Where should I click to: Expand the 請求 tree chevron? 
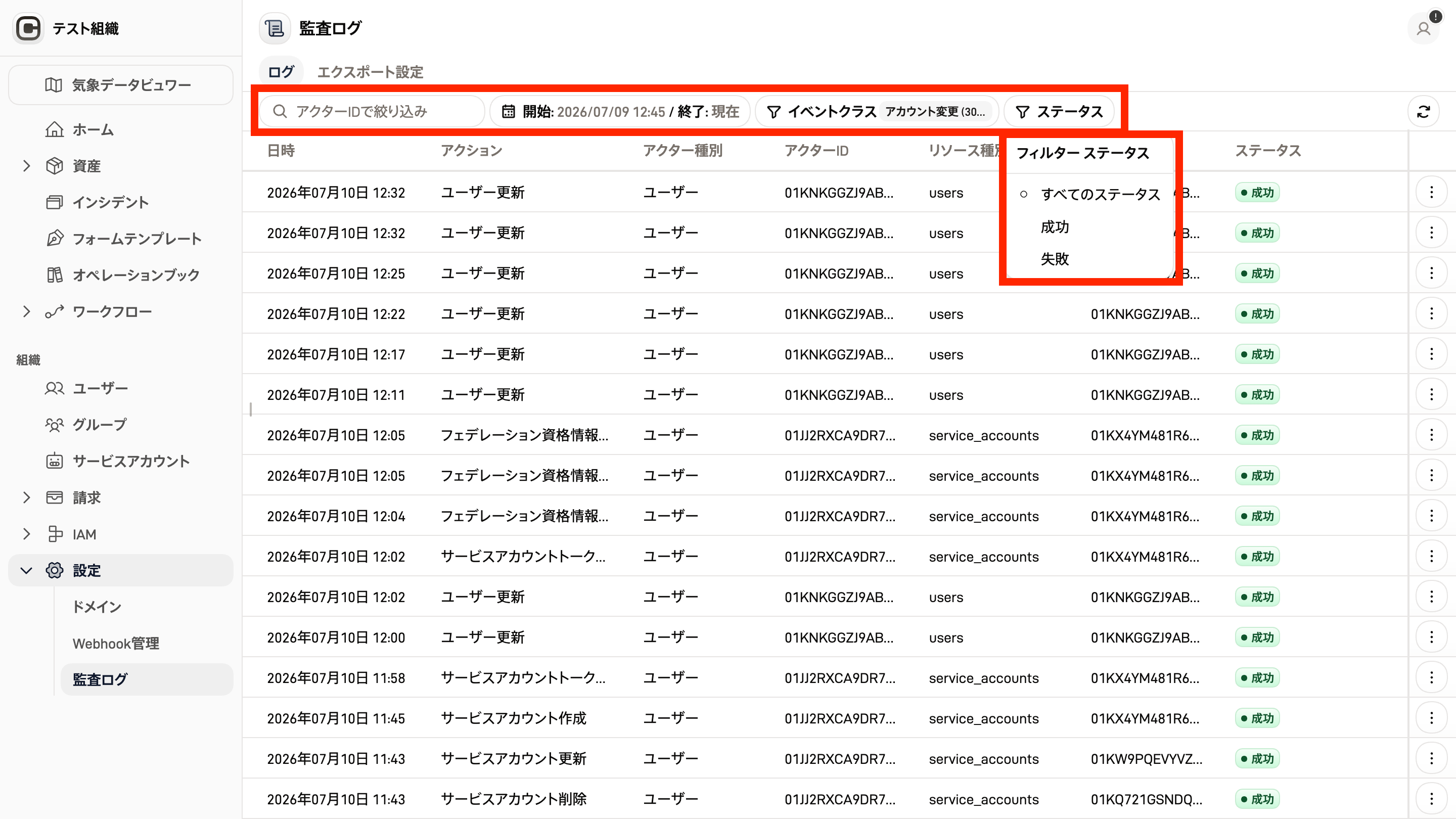26,497
